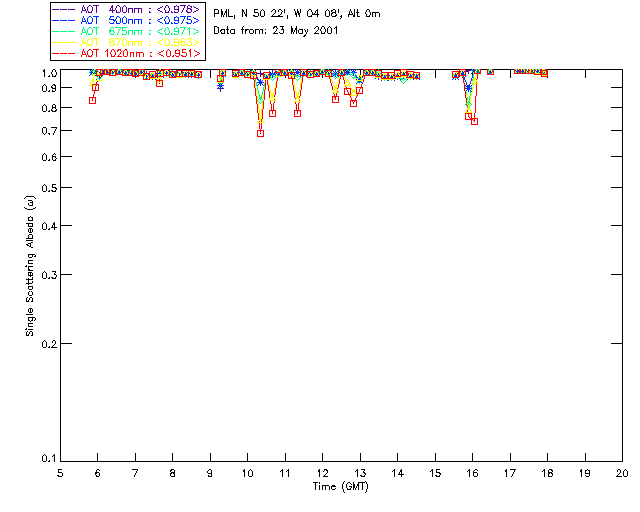The height and width of the screenshot is (512, 640).
Task: Click the 12 on the time axis
Action: click(322, 473)
